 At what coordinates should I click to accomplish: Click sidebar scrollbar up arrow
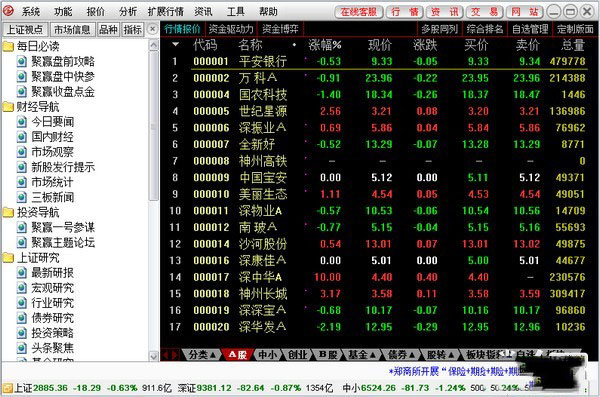tap(153, 46)
